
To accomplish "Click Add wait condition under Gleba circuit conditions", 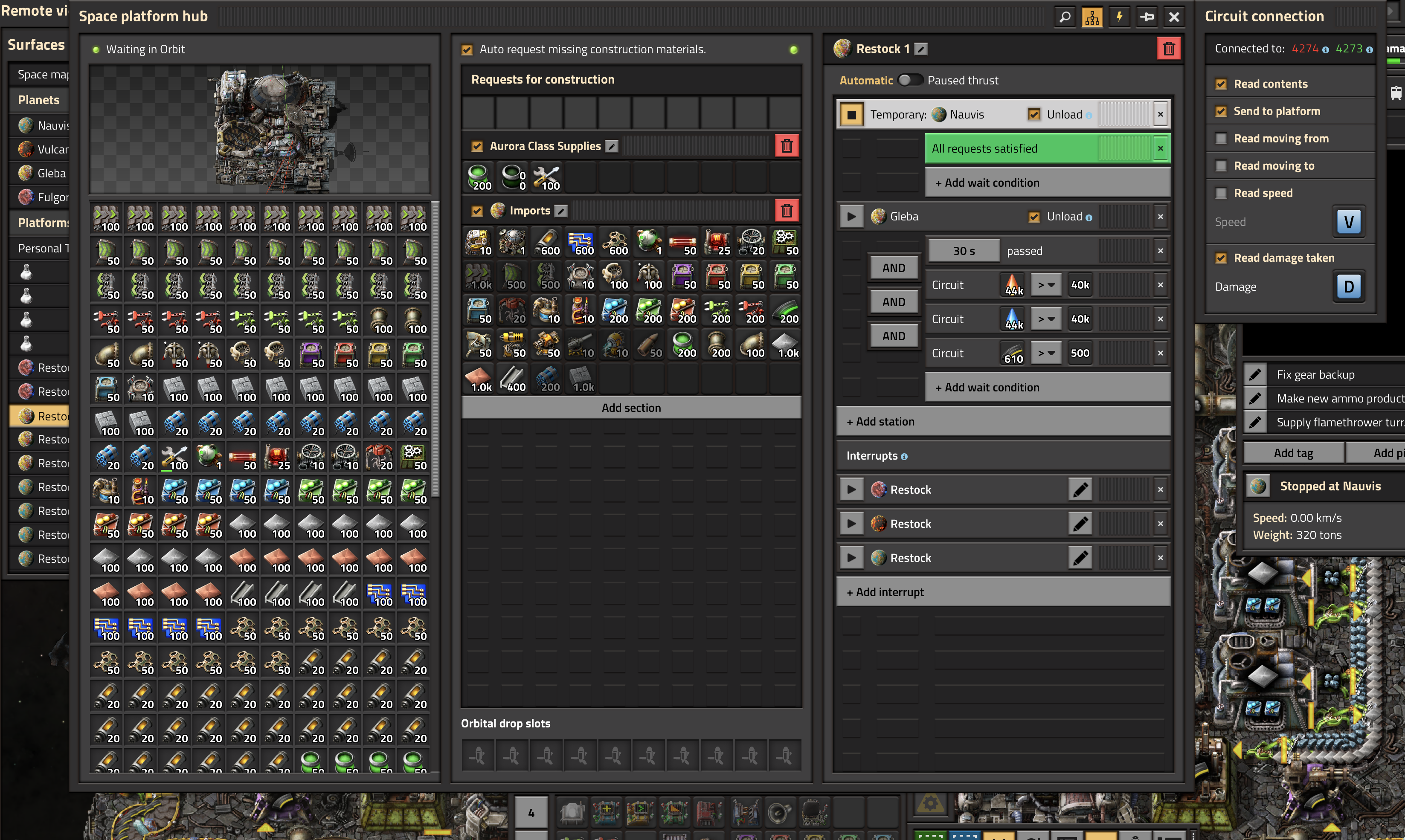I will pos(1047,388).
